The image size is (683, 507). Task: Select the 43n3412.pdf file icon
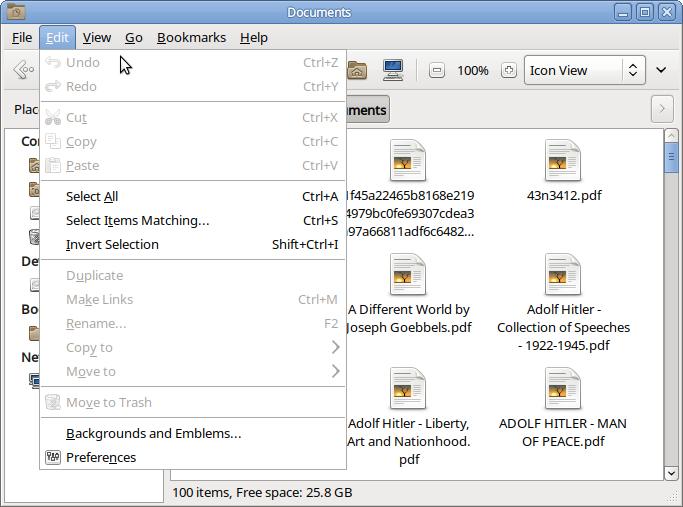[x=563, y=160]
